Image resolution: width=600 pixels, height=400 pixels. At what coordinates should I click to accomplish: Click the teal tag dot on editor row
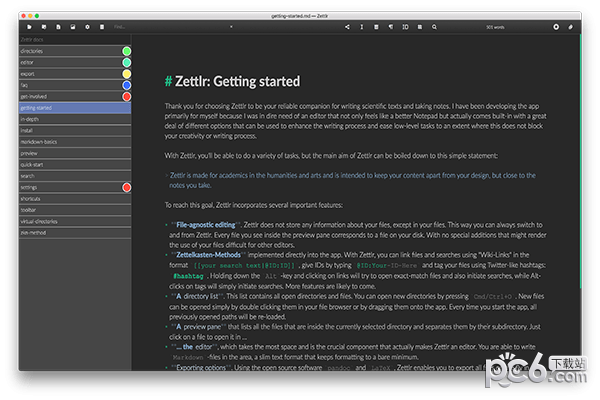(127, 62)
